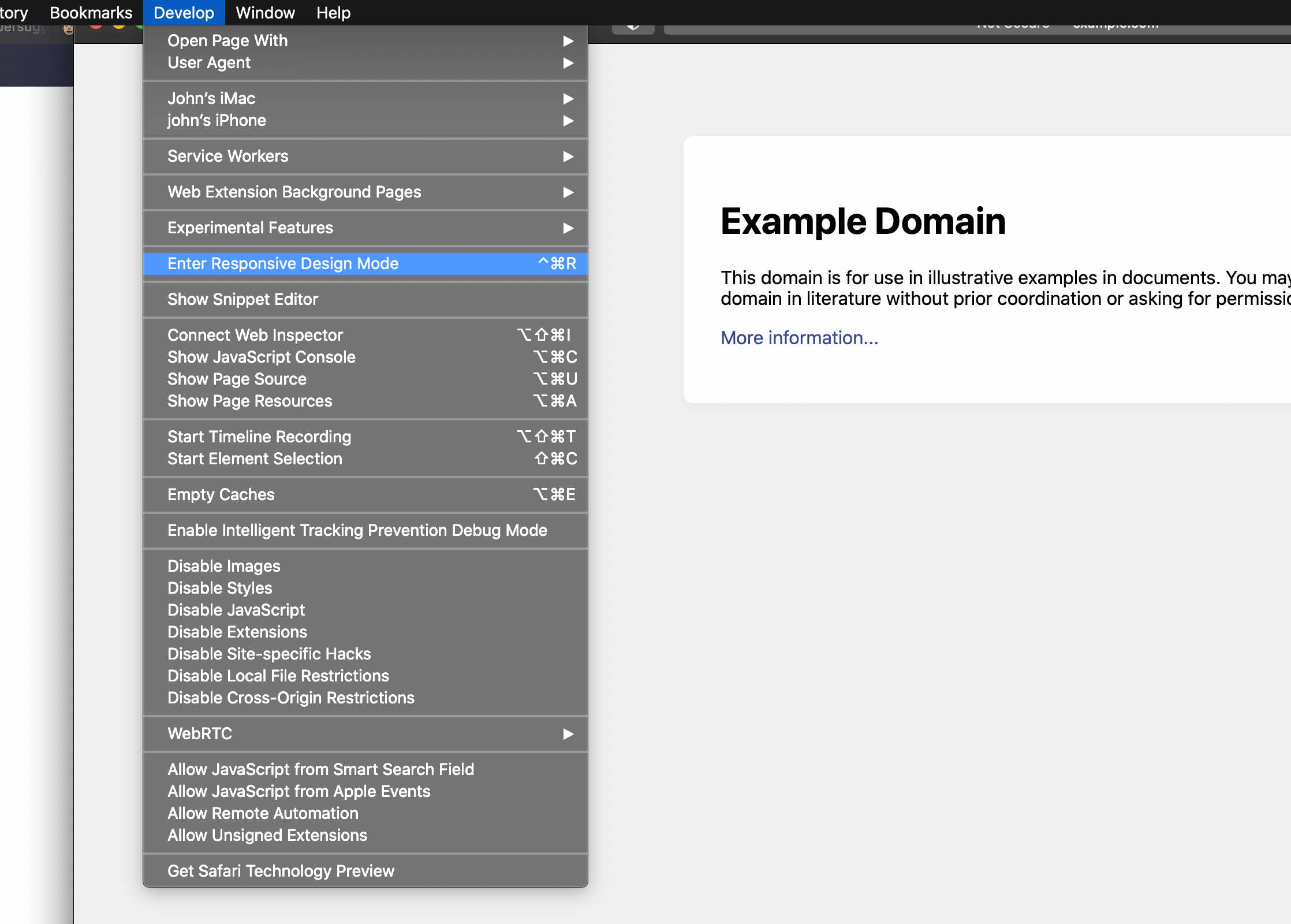Screen dimensions: 1291x924
Task: Click 'More information...' link on page
Action: point(800,337)
